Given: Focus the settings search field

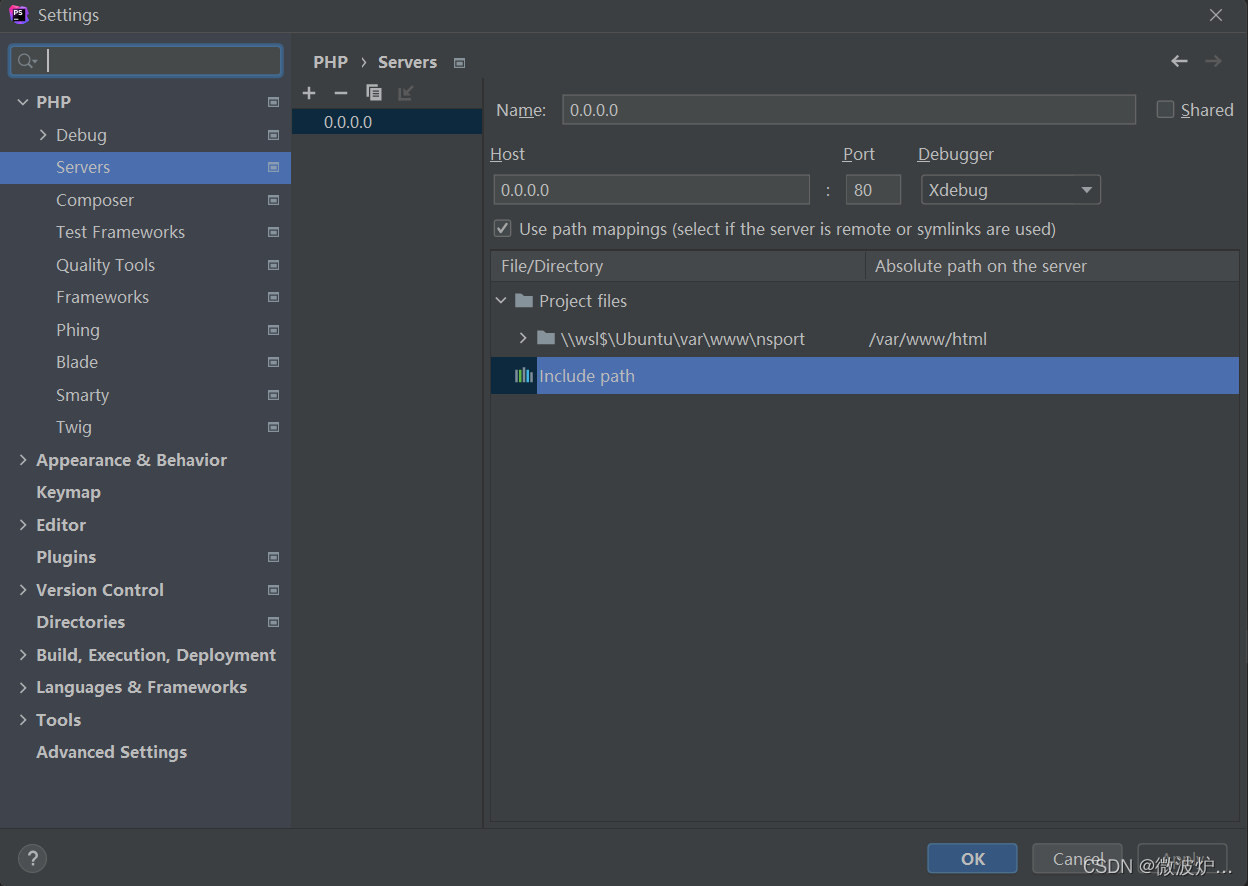Looking at the screenshot, I should (146, 61).
